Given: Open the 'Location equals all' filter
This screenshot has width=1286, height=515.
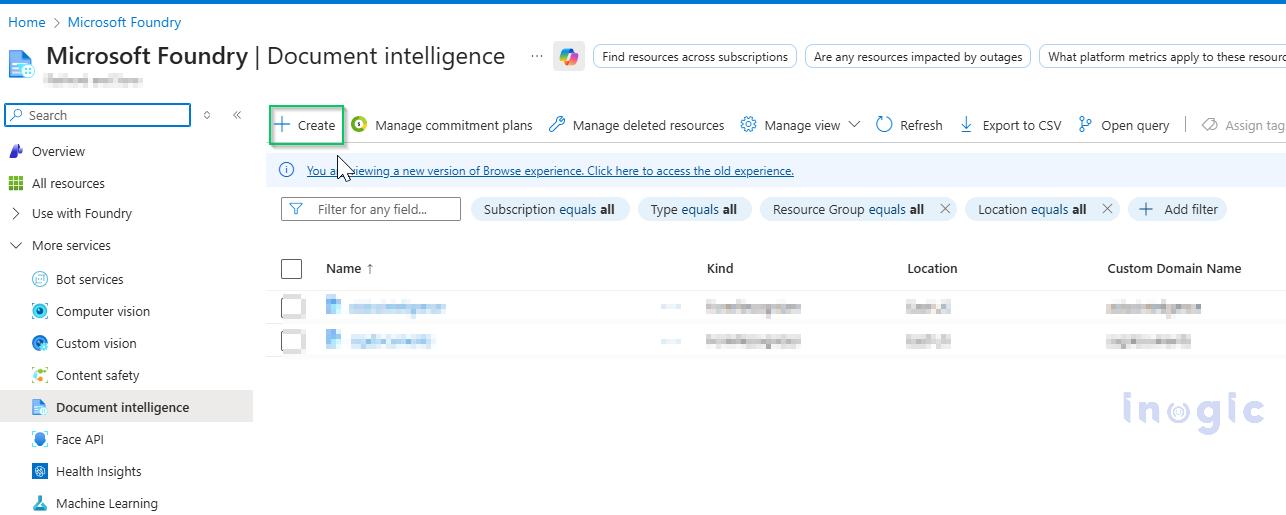Looking at the screenshot, I should [x=1032, y=209].
